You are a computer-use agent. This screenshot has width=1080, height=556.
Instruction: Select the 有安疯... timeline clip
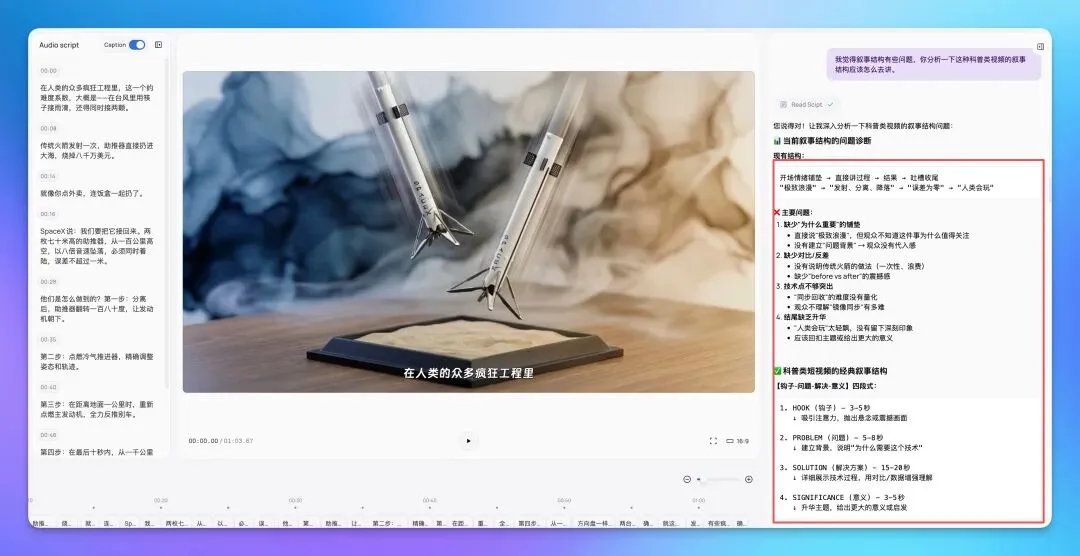coord(717,524)
